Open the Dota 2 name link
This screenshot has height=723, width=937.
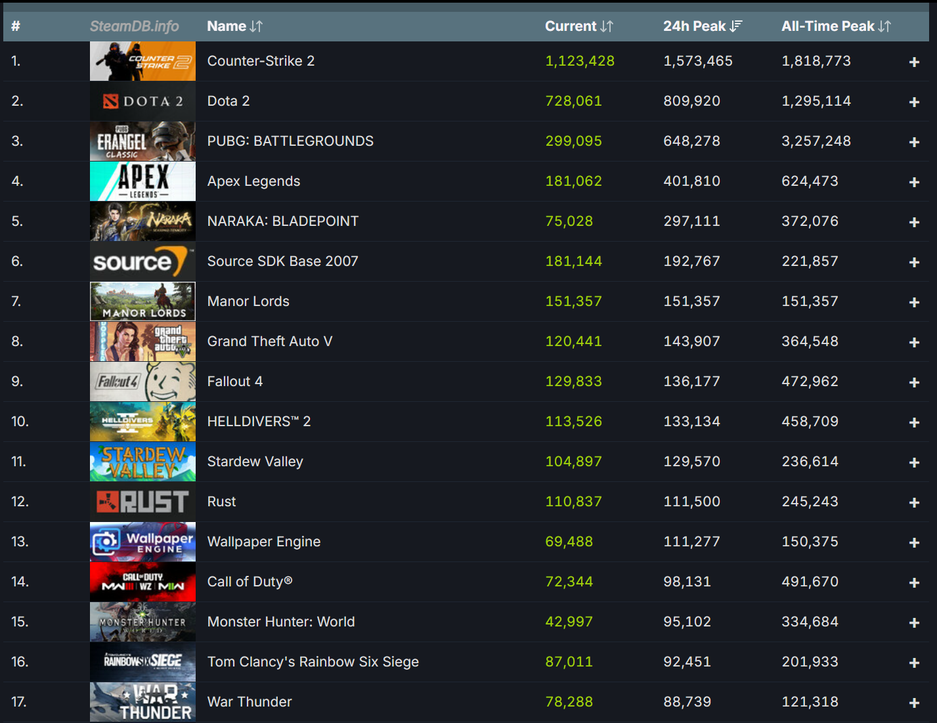(x=228, y=101)
